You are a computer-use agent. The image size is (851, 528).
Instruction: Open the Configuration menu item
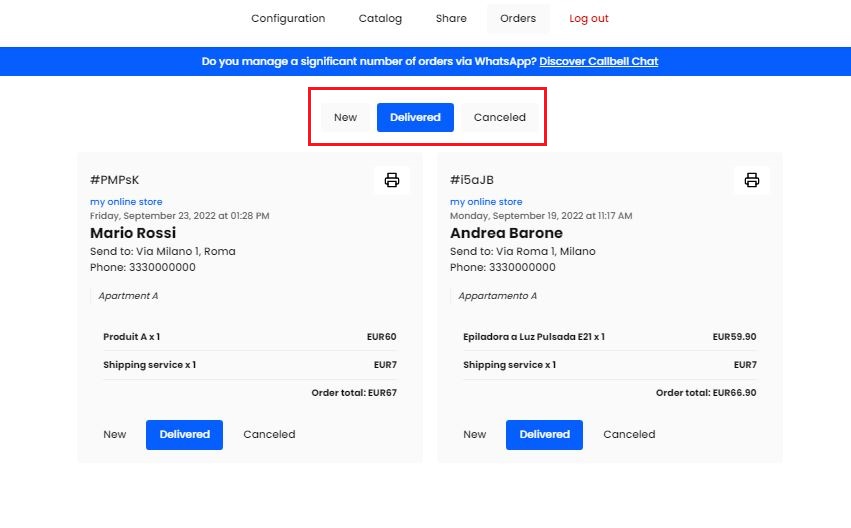pos(288,18)
